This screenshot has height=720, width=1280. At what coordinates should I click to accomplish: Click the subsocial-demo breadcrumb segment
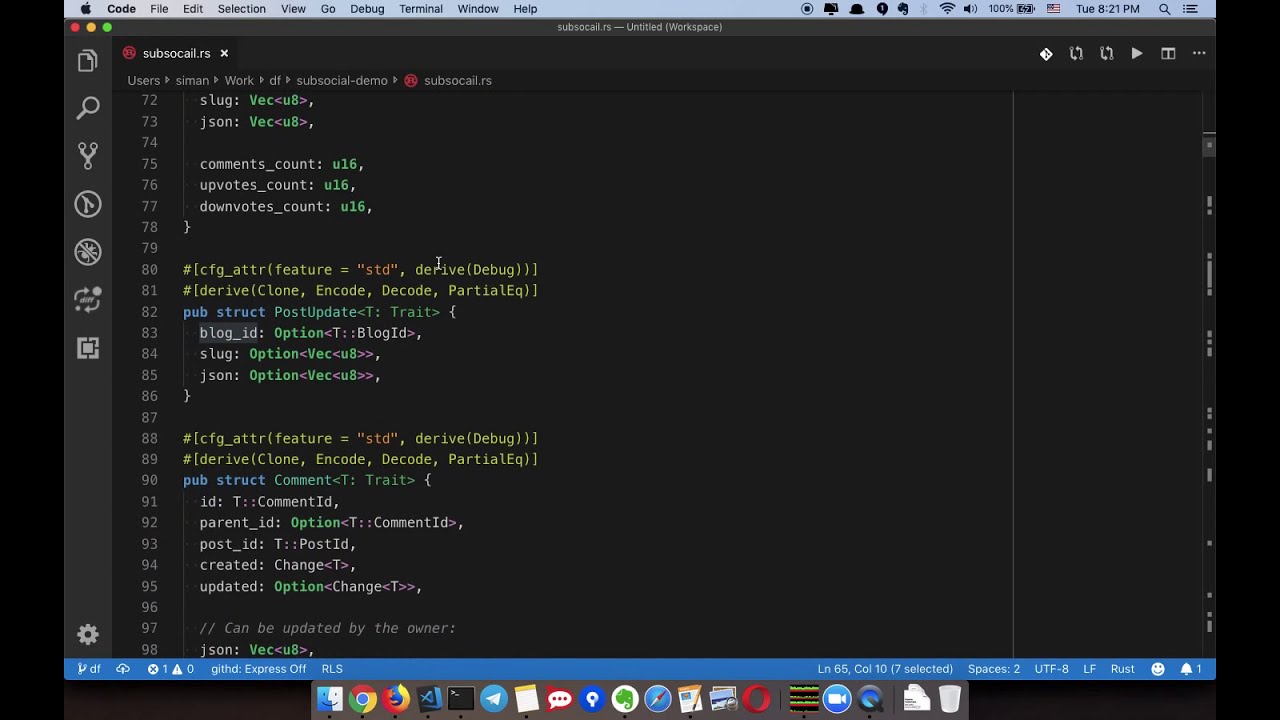[x=342, y=80]
